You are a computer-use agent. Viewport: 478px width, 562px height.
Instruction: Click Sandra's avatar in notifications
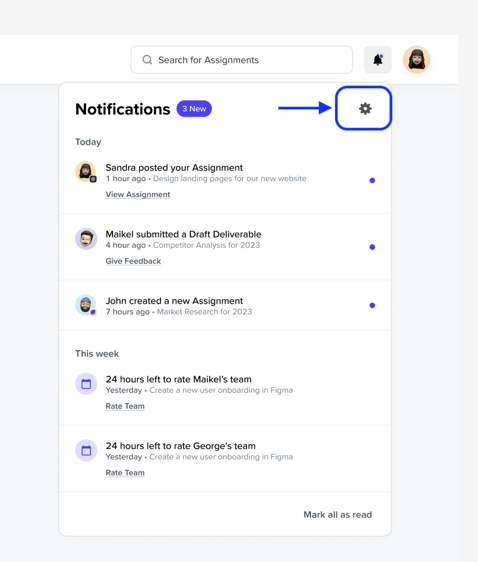pos(86,172)
